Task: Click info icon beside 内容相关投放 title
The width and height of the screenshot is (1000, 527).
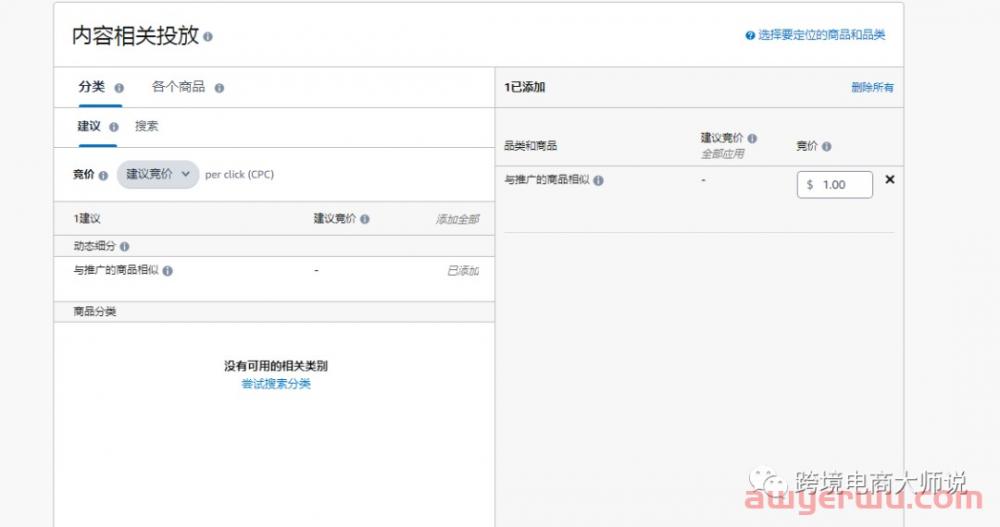Action: [x=208, y=37]
